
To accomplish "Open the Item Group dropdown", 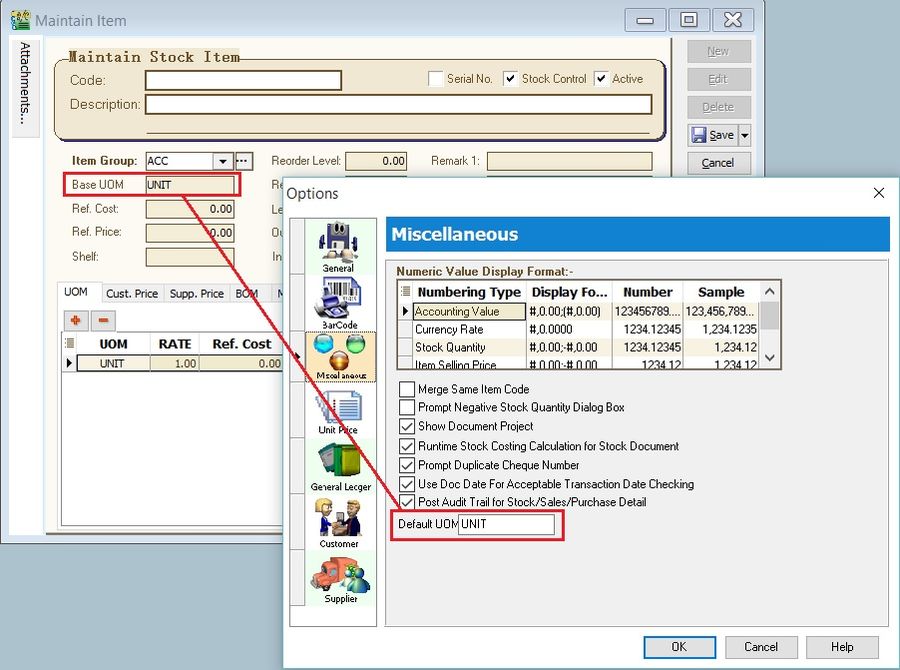I will point(224,160).
